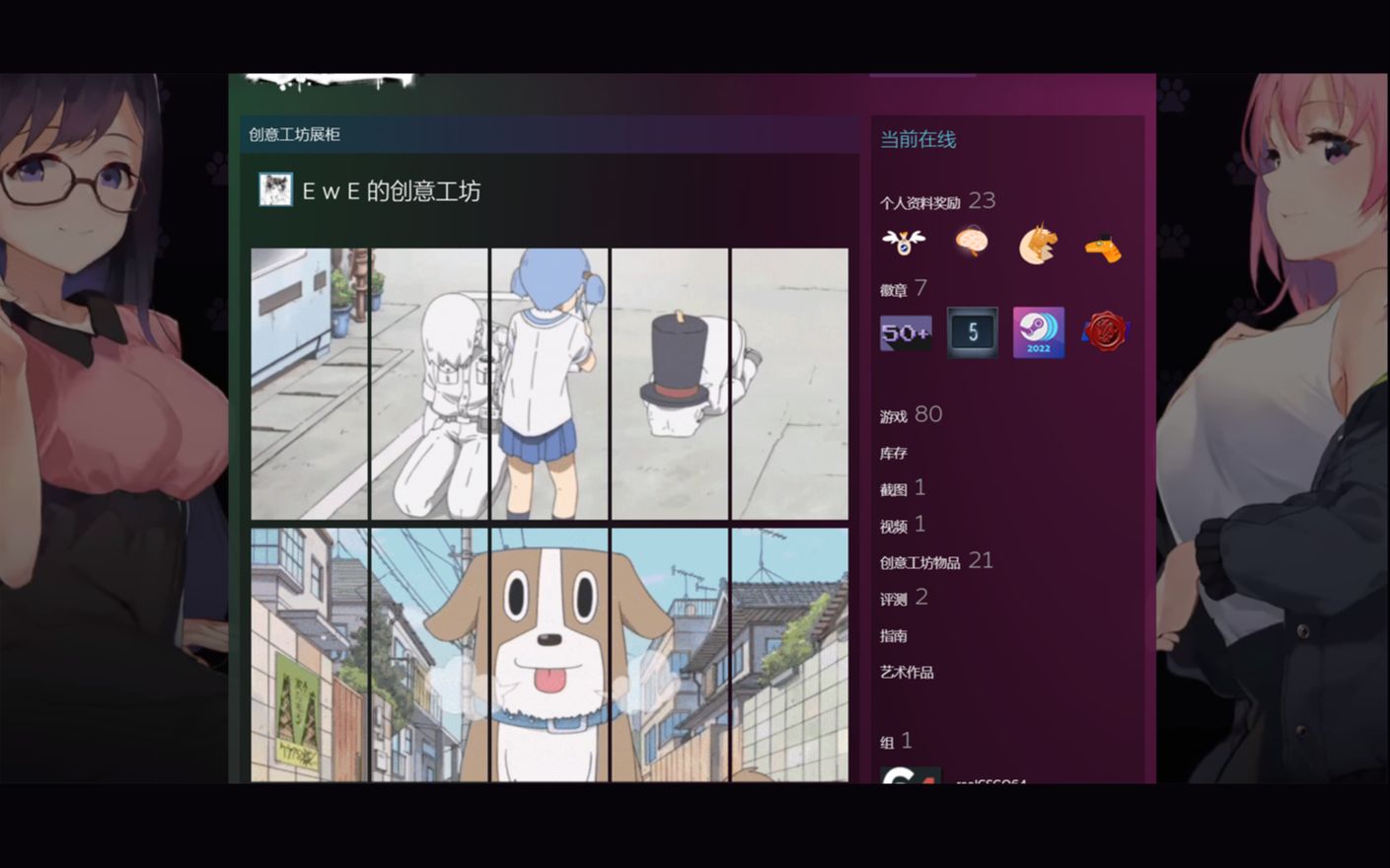Viewport: 1390px width, 868px height.
Task: Open first-row thumbnail showing plain pavement only
Action: coord(790,384)
